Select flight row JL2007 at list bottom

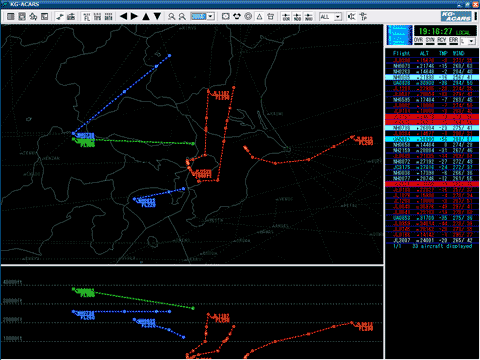click(432, 240)
